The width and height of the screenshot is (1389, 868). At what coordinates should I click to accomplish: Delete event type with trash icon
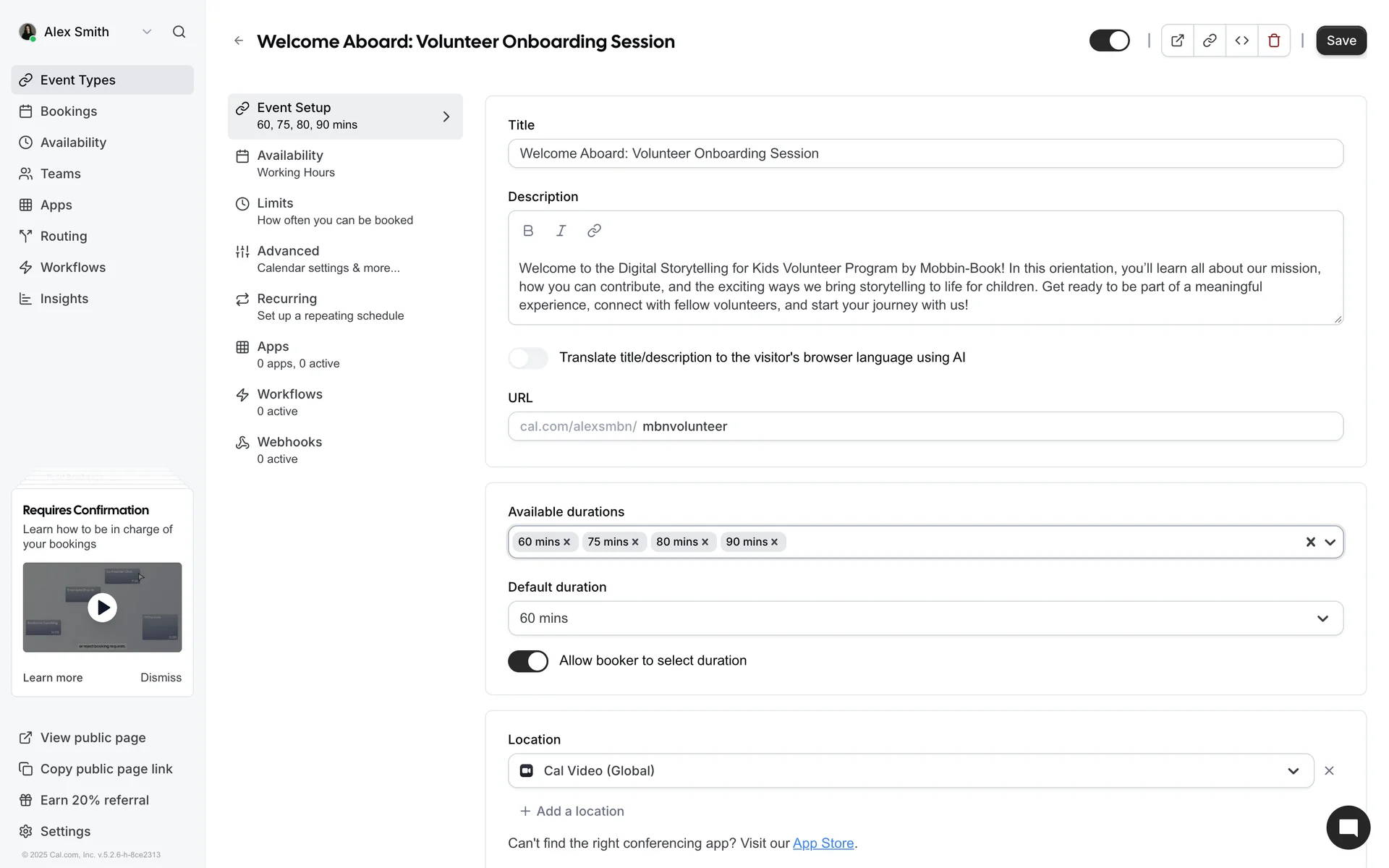click(x=1274, y=41)
